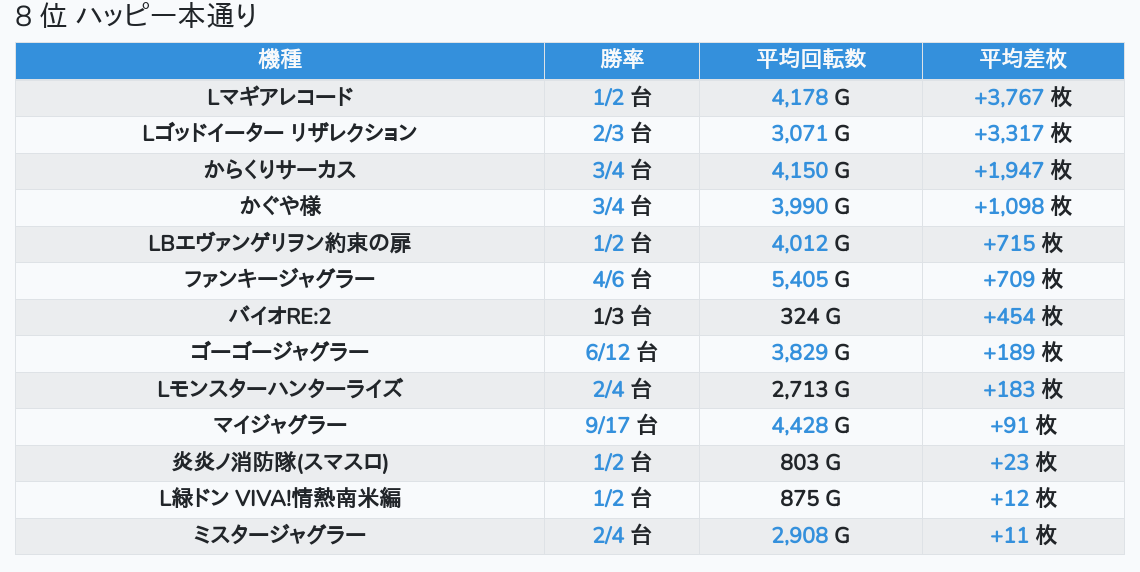Click L緑ドン VIVA!情熱南米編 machine name
1140x572 pixels.
point(280,499)
